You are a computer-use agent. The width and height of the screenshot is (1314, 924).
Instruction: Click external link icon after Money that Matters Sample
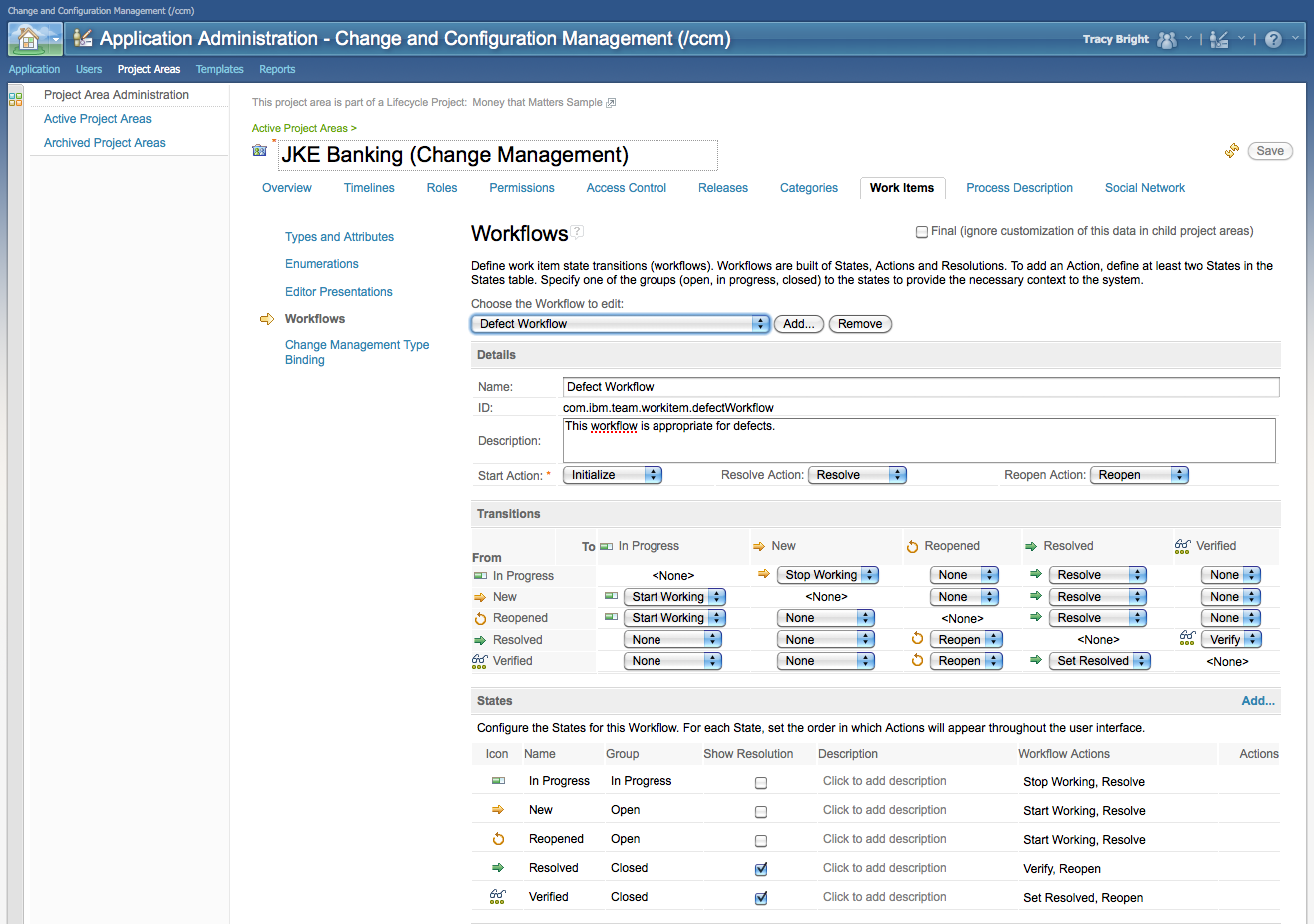612,103
